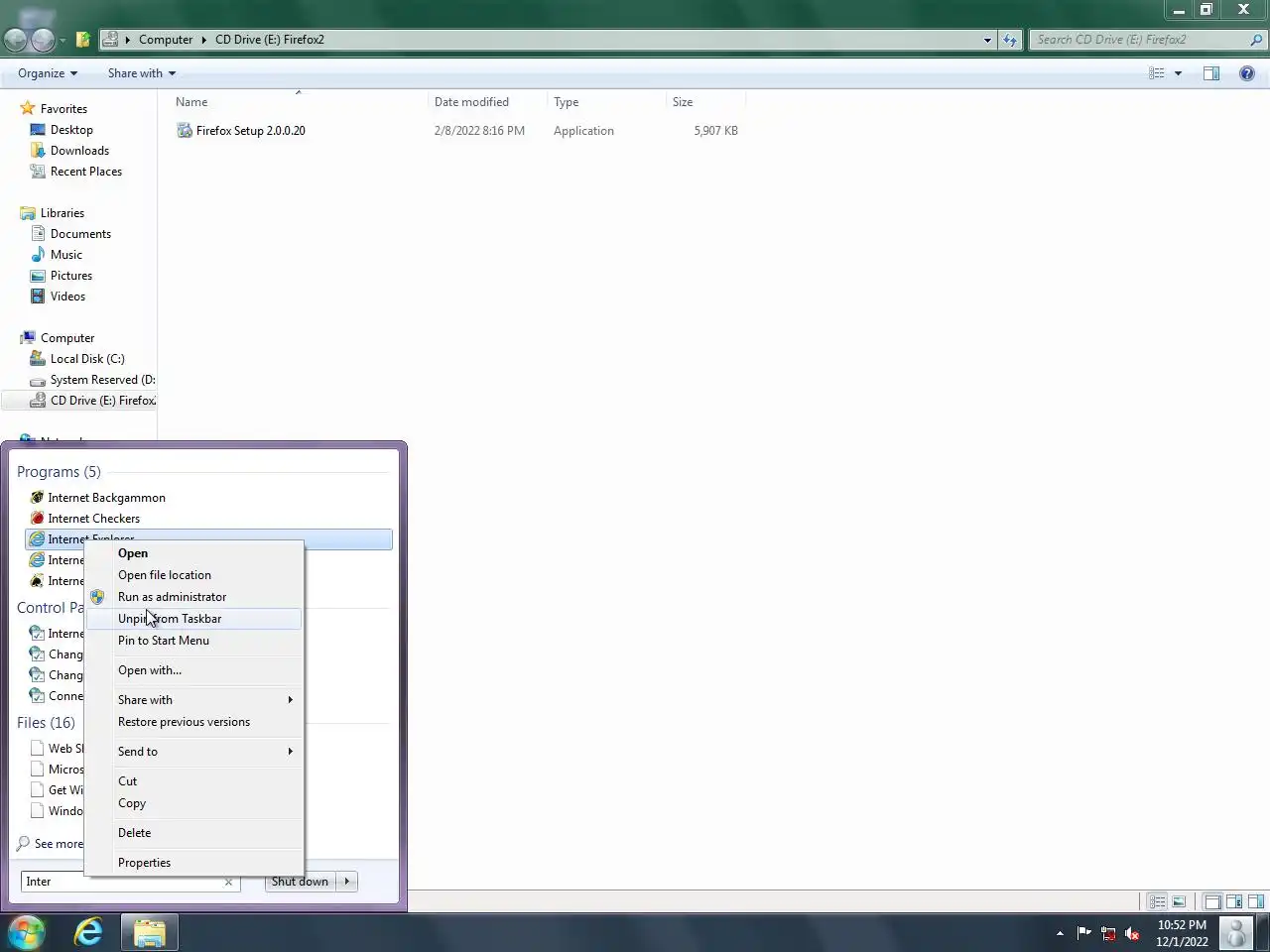Go back with the Explorer back arrow
This screenshot has width=1270, height=952.
(16, 40)
